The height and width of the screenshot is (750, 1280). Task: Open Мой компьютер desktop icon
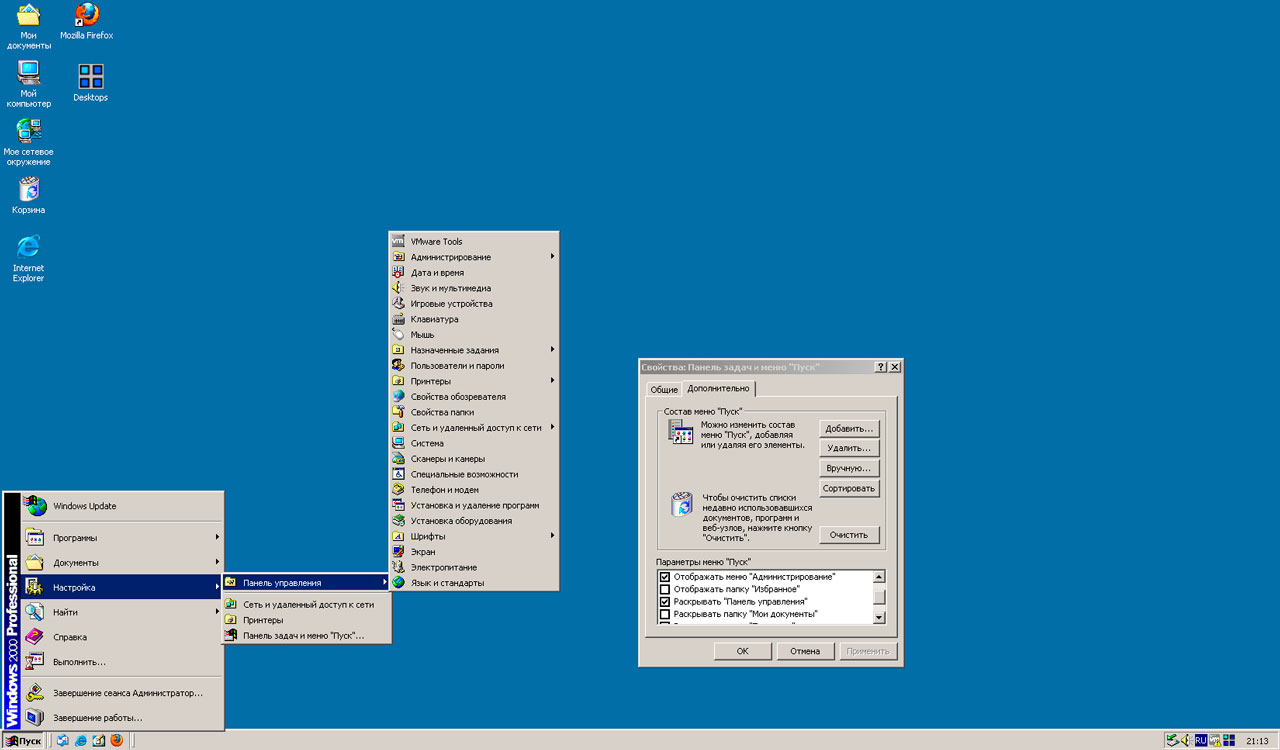pos(28,74)
